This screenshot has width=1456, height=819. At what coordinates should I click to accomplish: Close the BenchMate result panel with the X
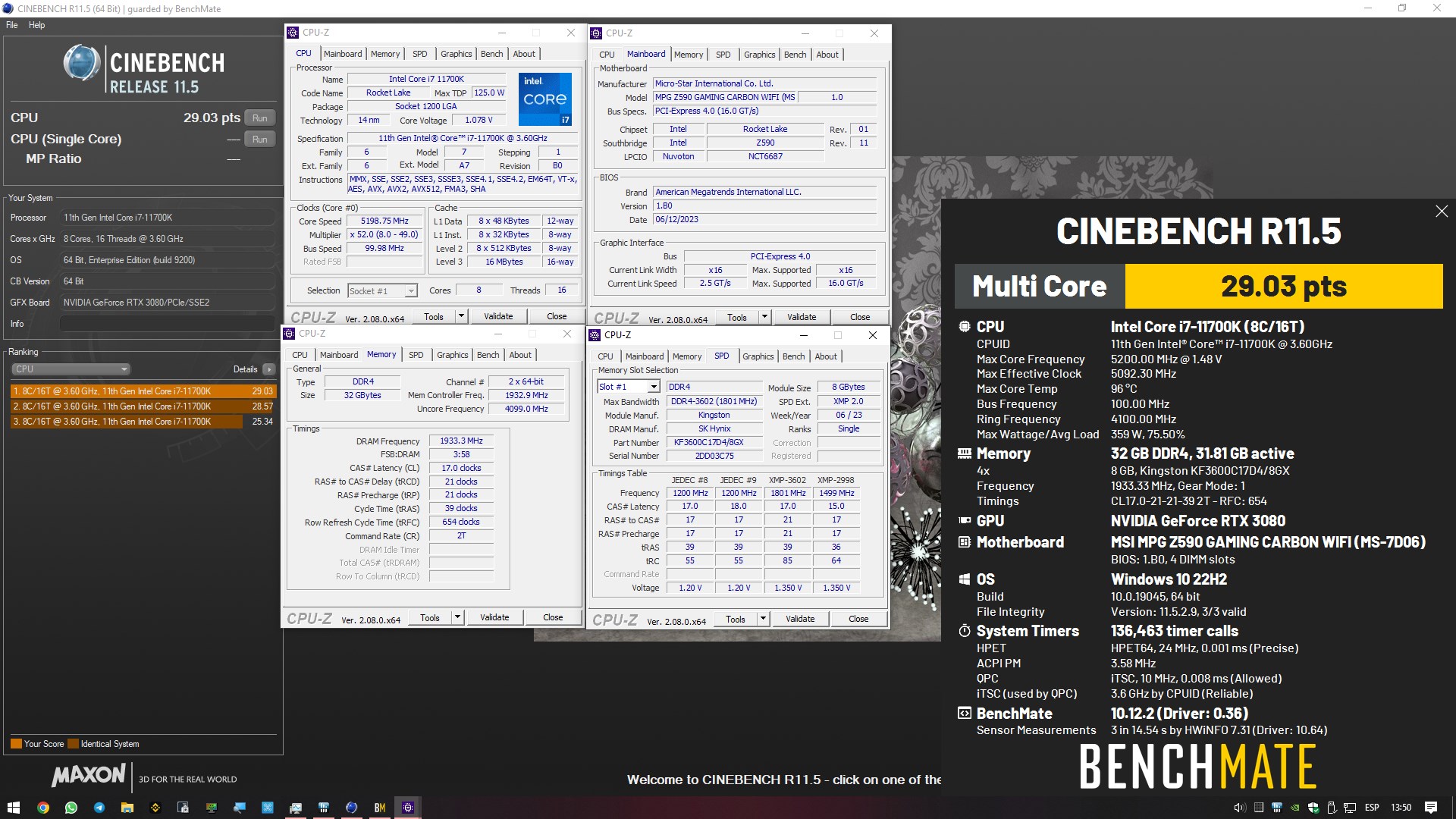point(1442,212)
